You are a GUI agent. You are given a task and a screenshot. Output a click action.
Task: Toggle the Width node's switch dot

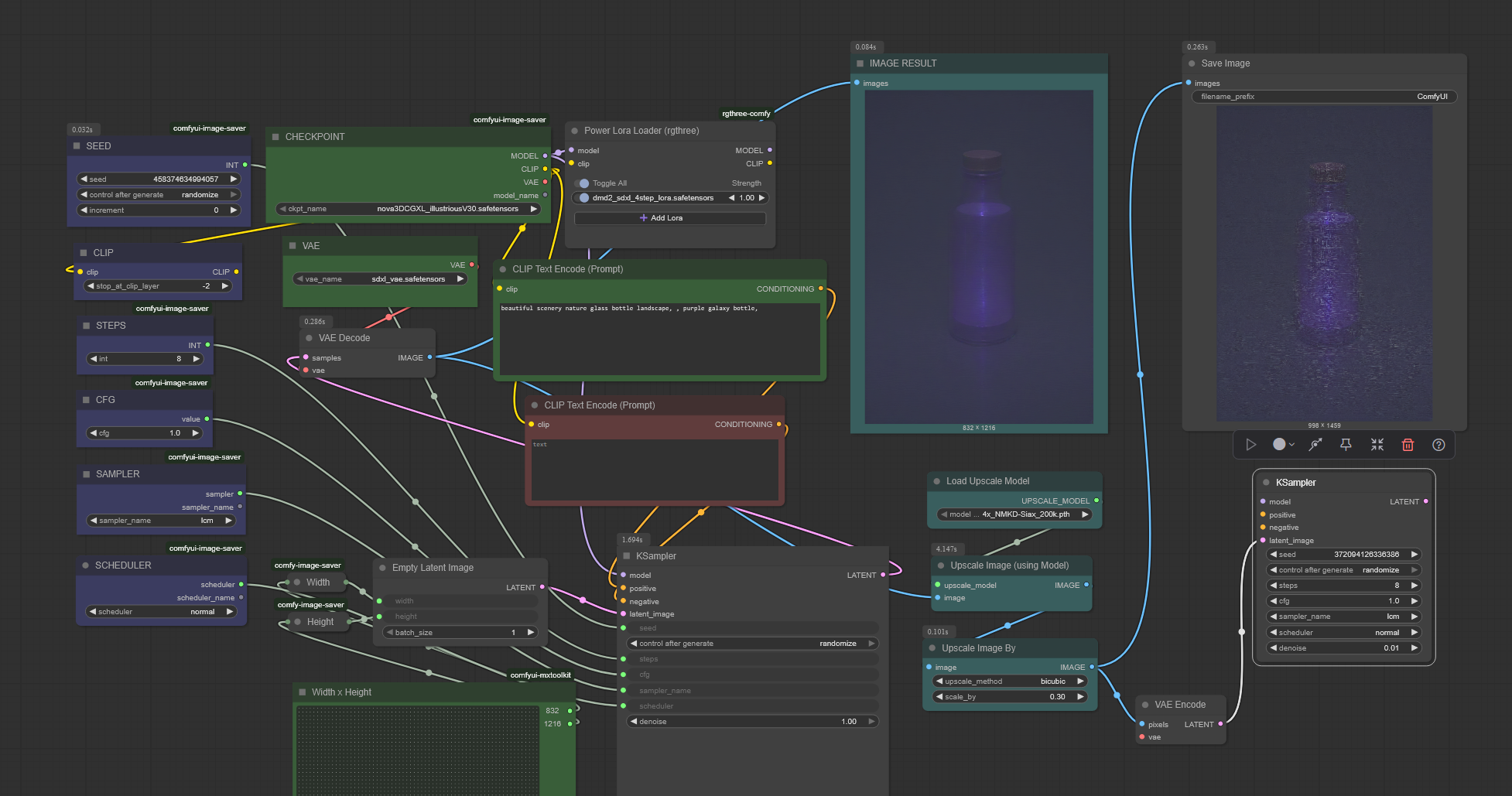[x=296, y=582]
